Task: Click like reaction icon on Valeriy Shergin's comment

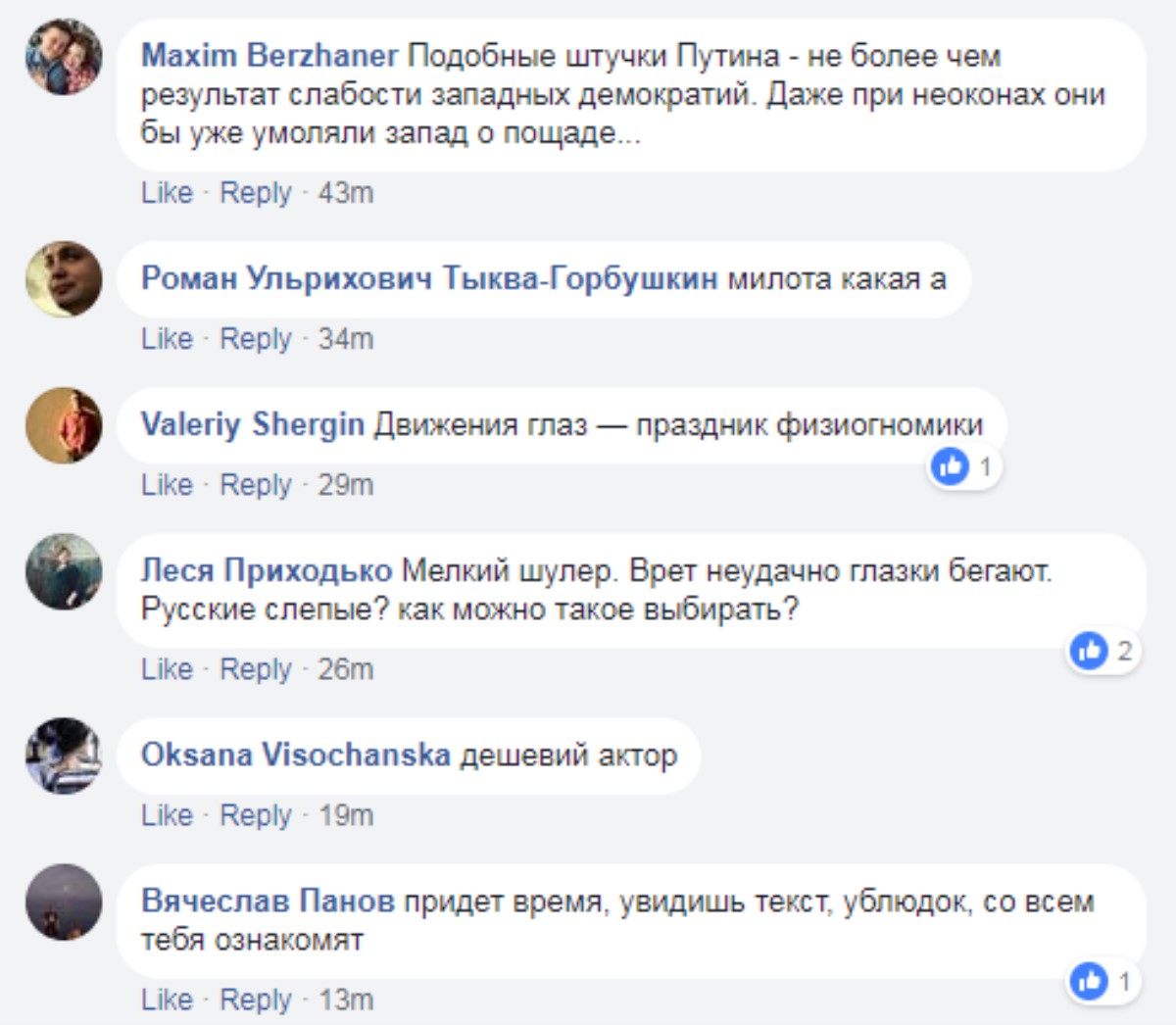Action: coord(950,466)
